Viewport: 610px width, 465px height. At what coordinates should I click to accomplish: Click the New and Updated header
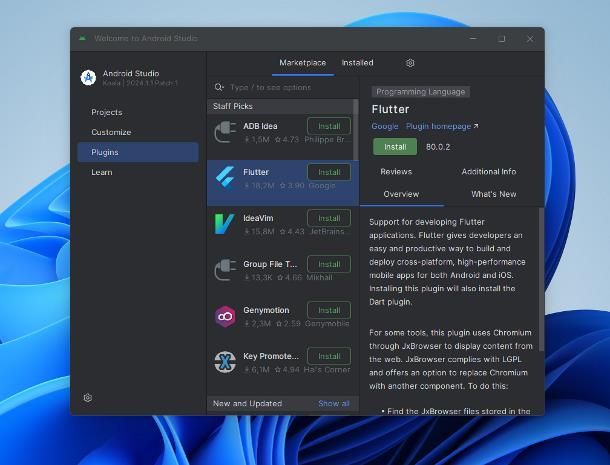pyautogui.click(x=247, y=404)
